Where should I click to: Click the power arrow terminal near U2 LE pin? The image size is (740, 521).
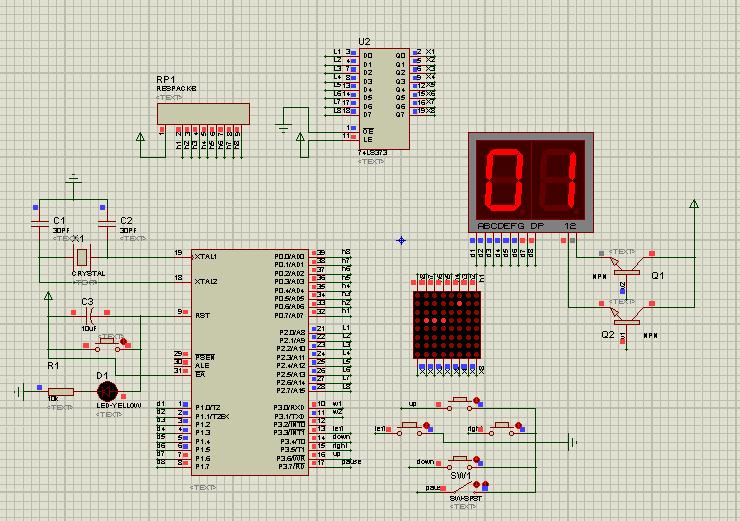click(x=300, y=137)
